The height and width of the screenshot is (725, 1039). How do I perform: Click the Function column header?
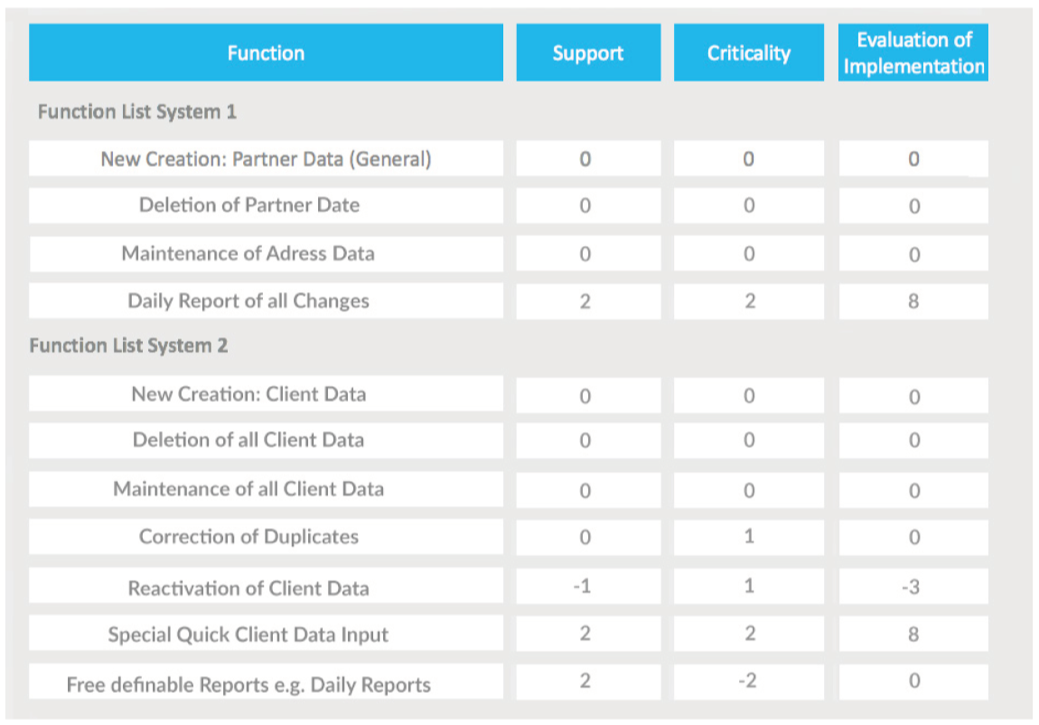(265, 52)
